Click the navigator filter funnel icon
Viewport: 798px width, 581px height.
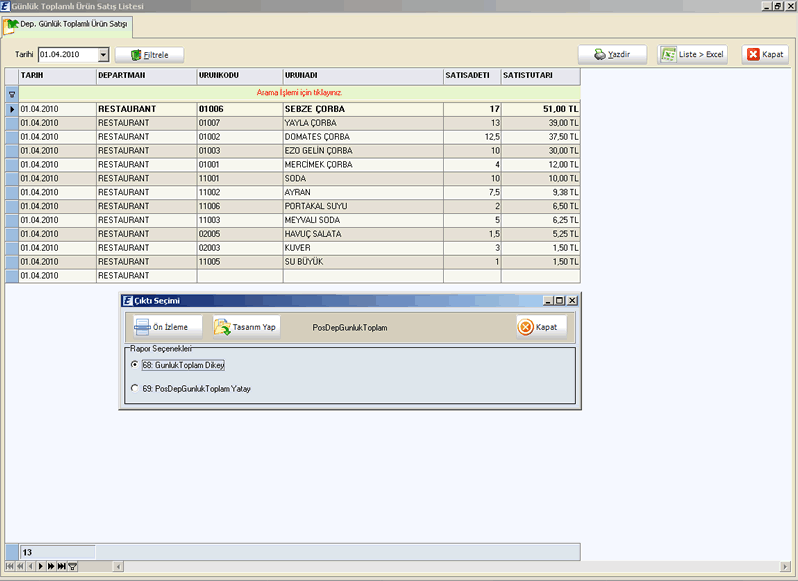coord(72,567)
